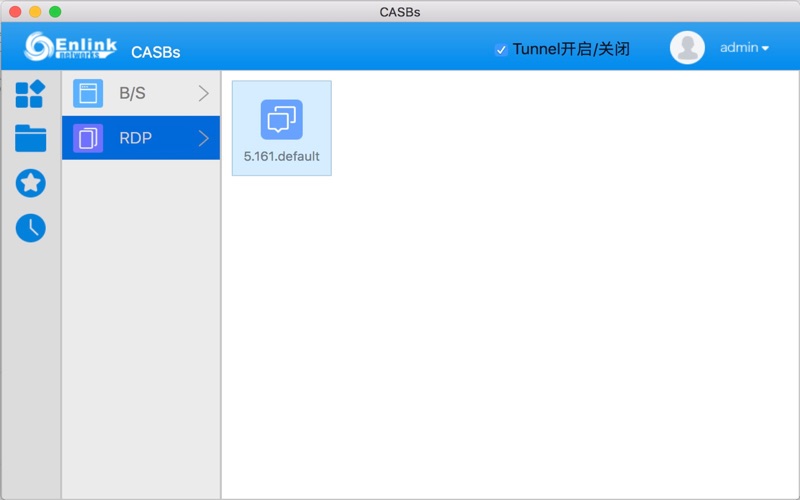800x500 pixels.
Task: Click the Tunnel开启/关闭 label text
Action: 571,49
